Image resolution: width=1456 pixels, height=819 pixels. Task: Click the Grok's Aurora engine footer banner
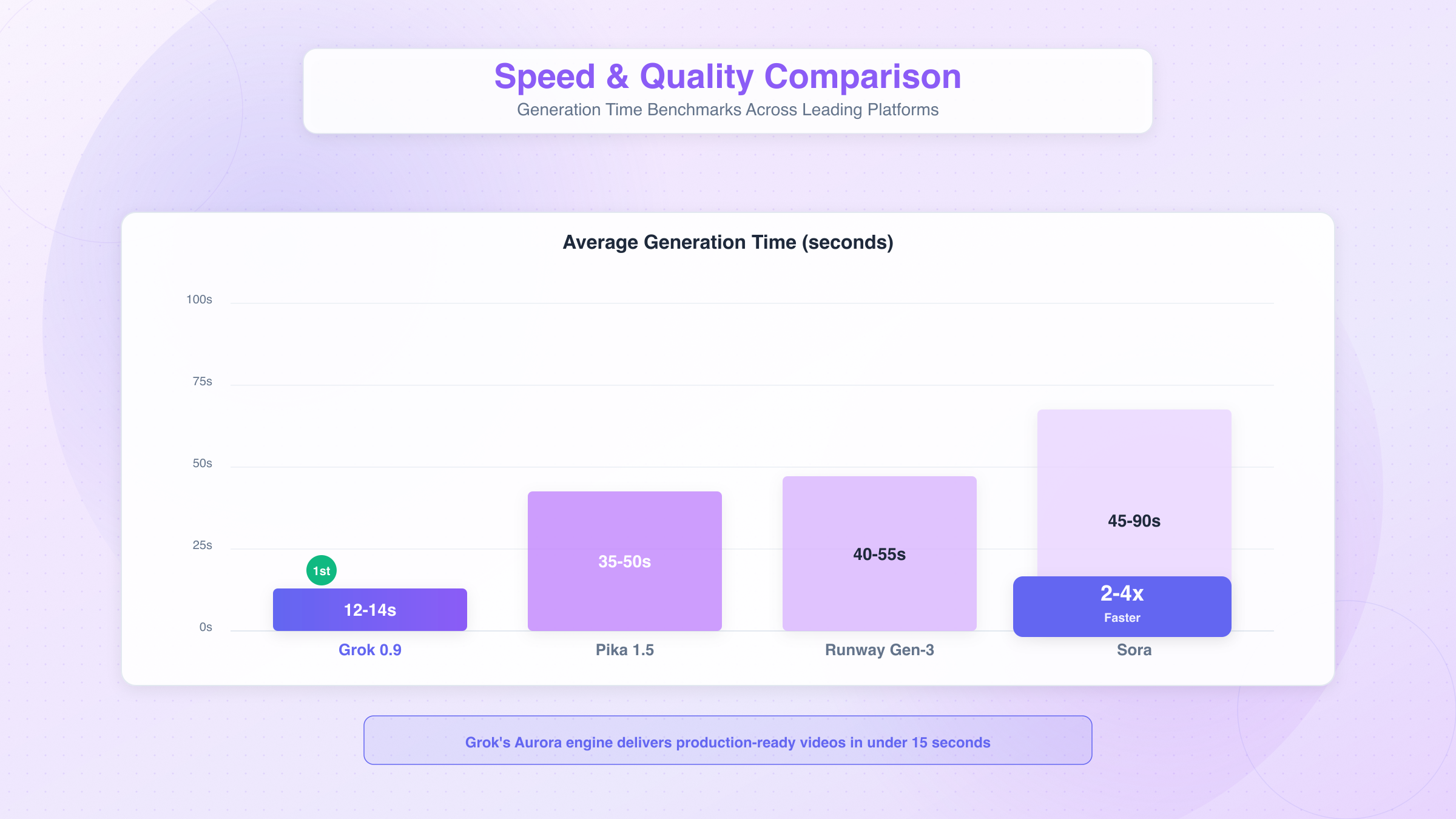coord(727,742)
